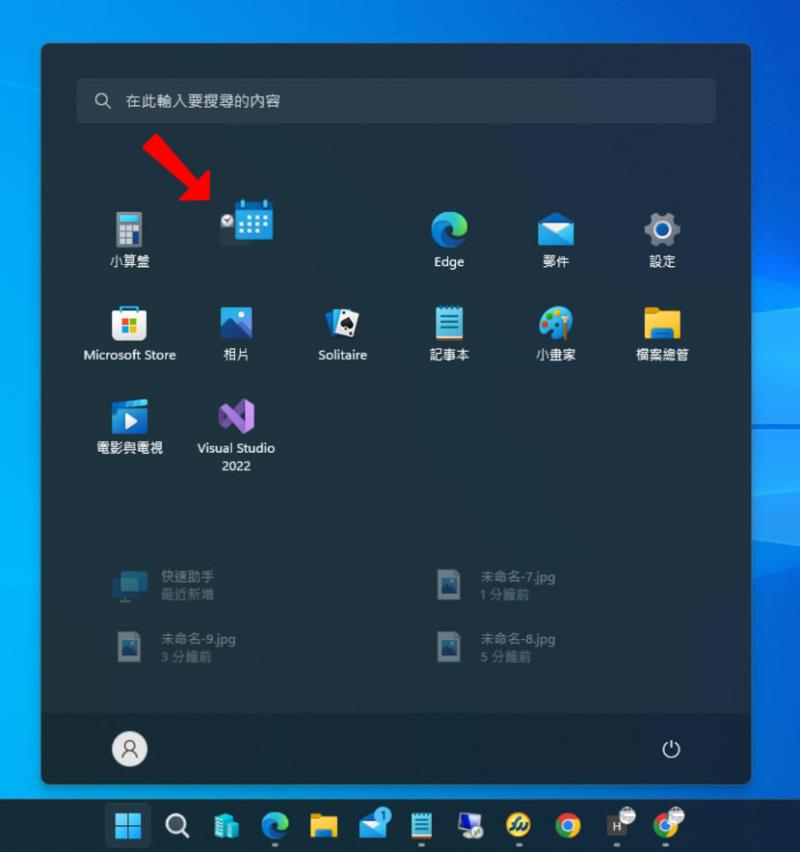Open Microsoft Store pinned app
Image resolution: width=800 pixels, height=852 pixels.
pos(129,333)
